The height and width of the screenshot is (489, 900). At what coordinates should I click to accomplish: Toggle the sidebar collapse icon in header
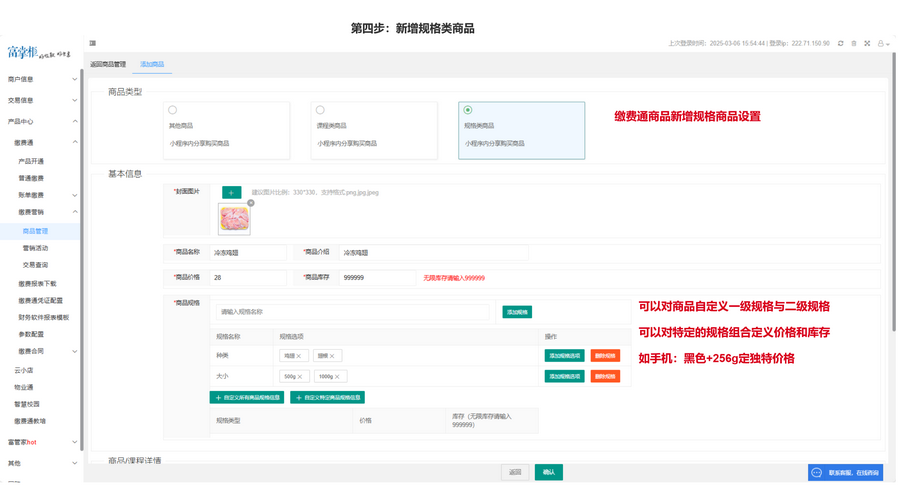[x=92, y=43]
